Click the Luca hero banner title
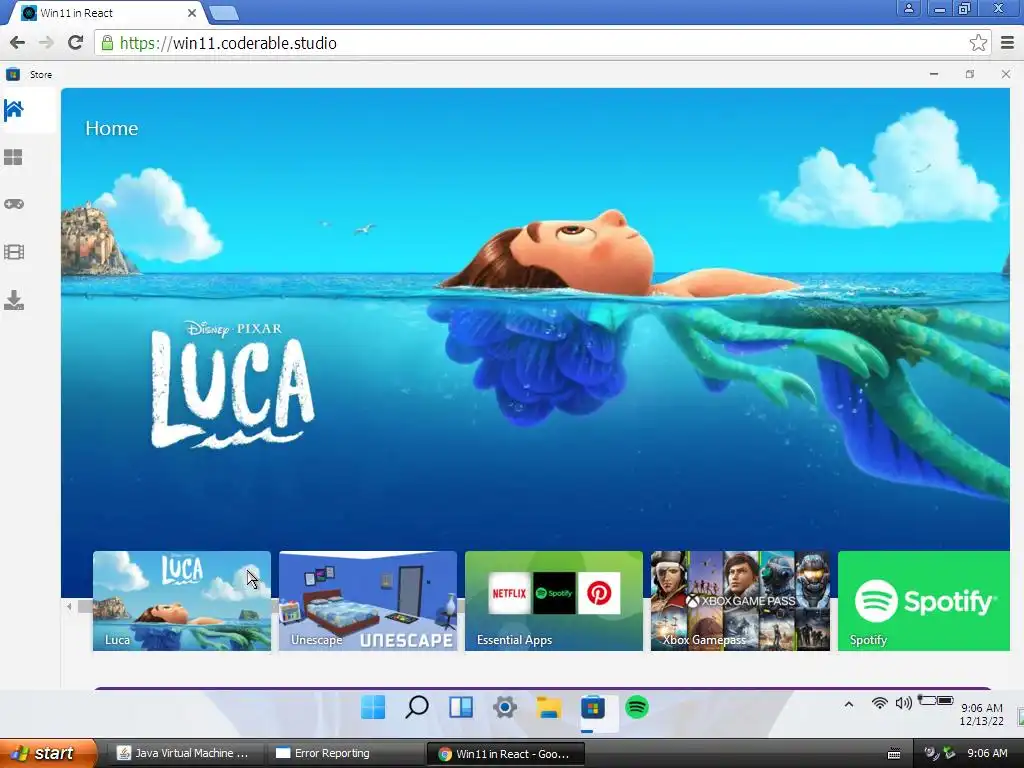The height and width of the screenshot is (768, 1024). coord(232,385)
